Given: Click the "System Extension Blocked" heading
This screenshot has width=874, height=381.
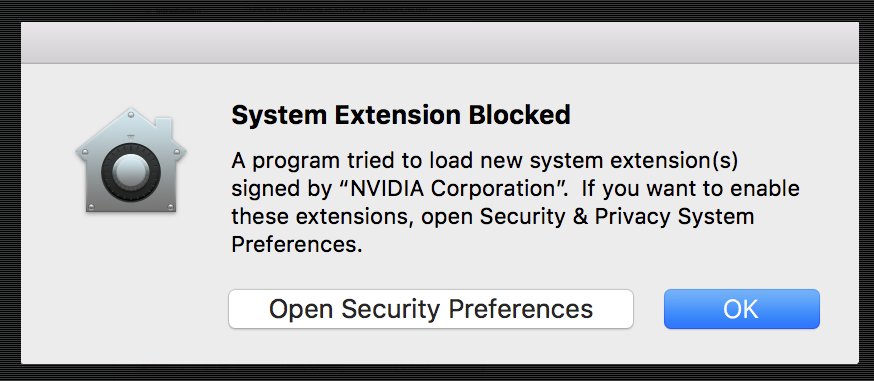Looking at the screenshot, I should (x=401, y=115).
